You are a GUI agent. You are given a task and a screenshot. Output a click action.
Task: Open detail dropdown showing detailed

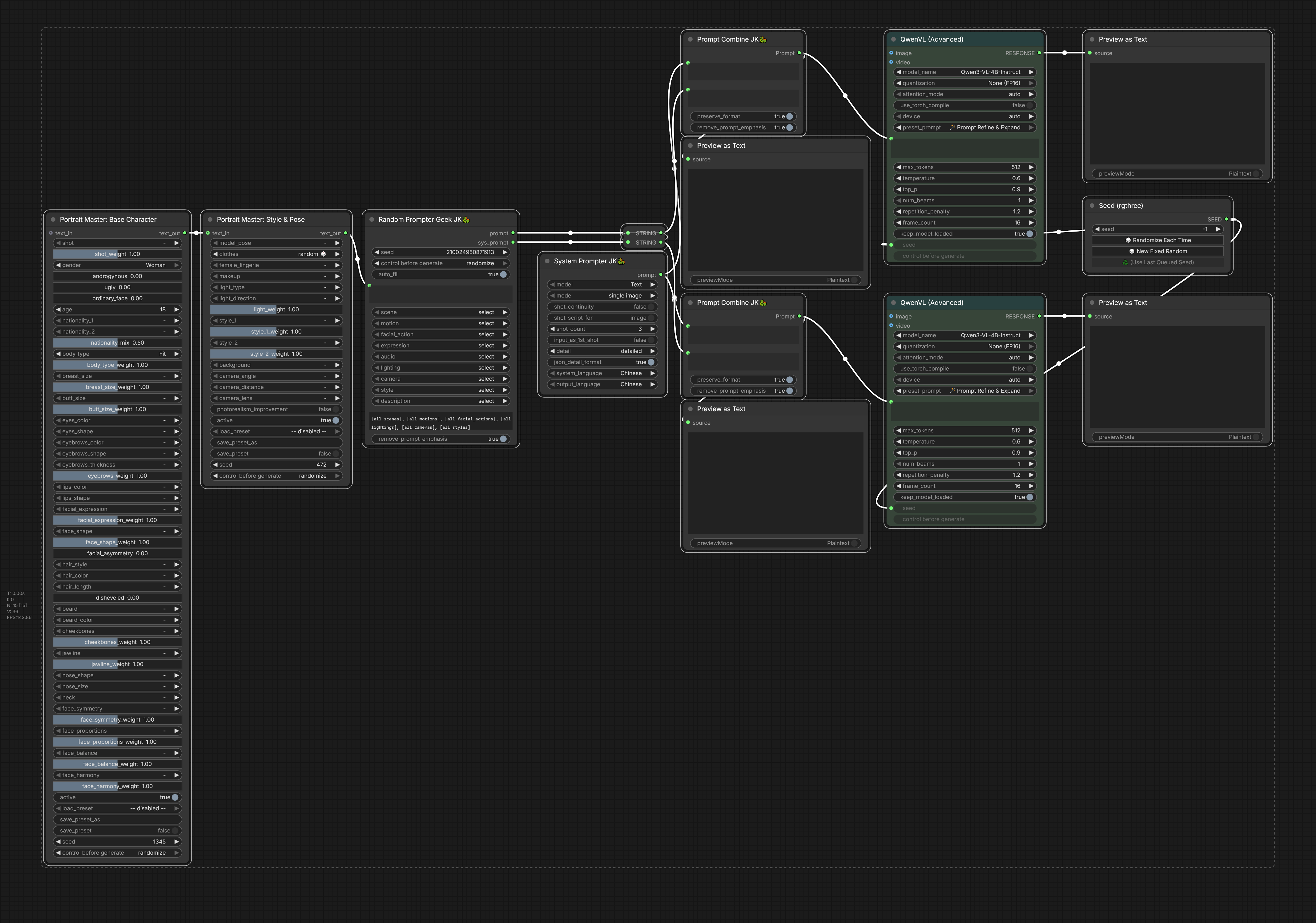(x=602, y=351)
